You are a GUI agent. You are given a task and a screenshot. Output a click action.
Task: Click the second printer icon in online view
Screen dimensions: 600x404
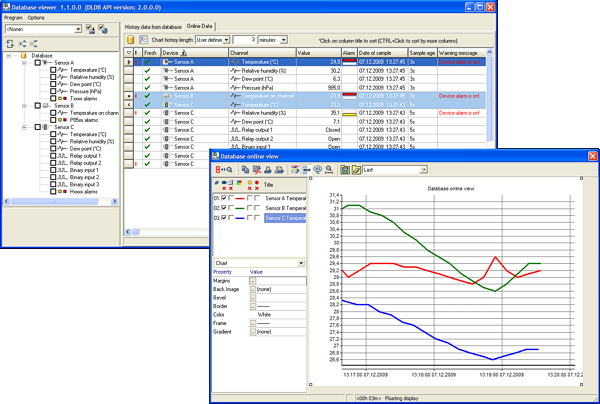(x=279, y=169)
